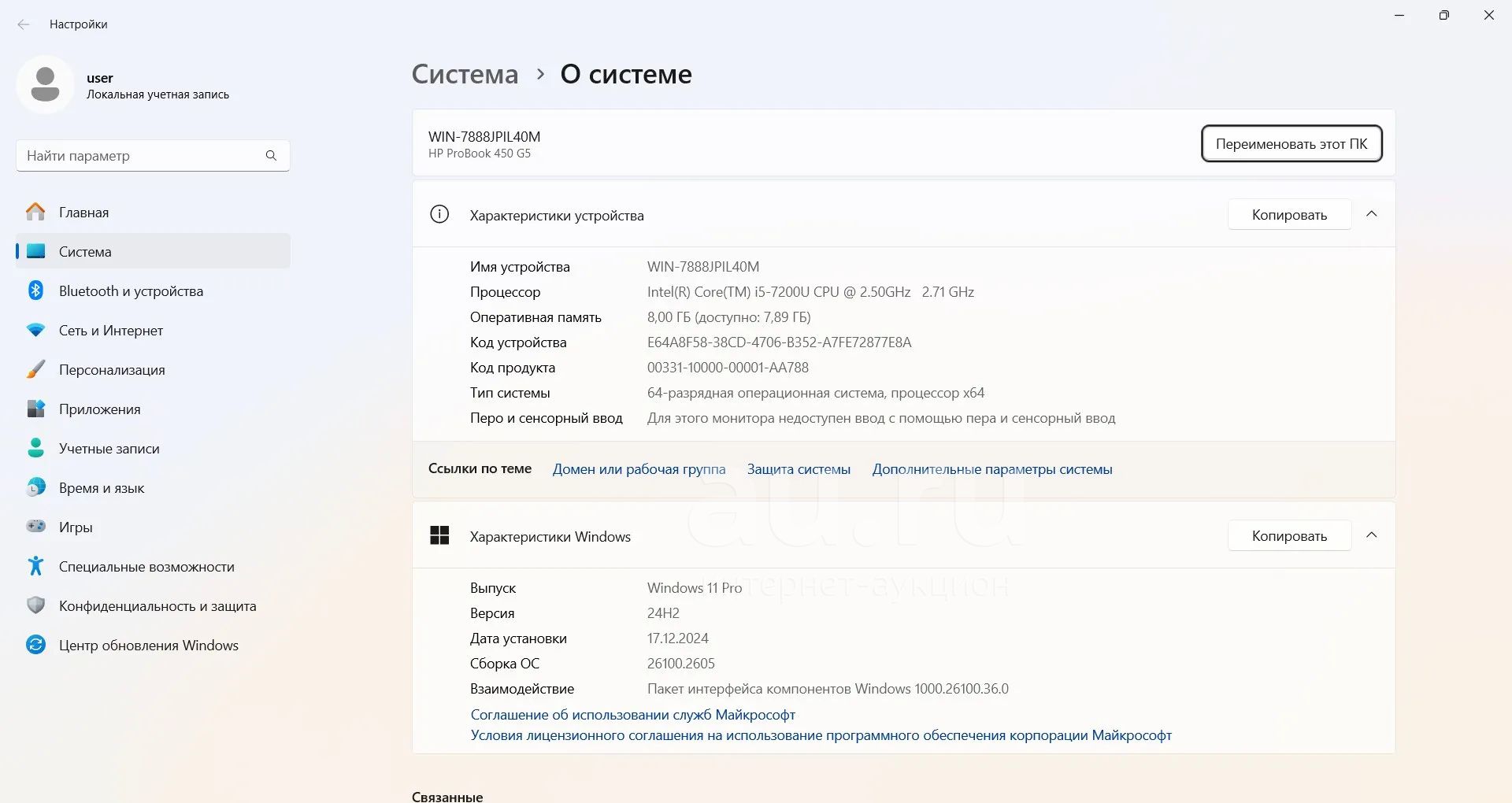1512x803 pixels.
Task: Collapse the Характеристики Windows section chevron
Action: 1371,535
